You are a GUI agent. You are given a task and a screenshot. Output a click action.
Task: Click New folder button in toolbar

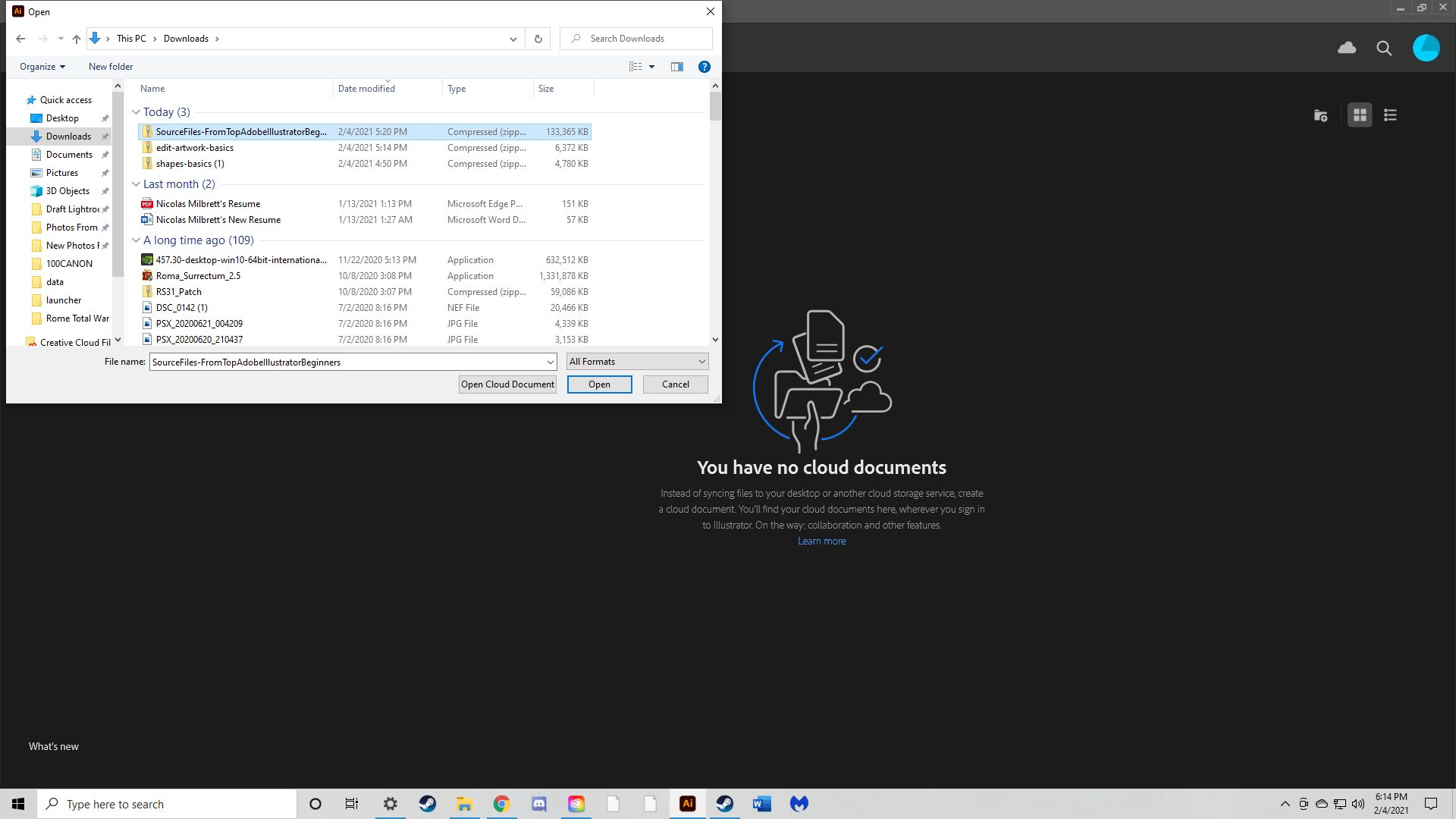(111, 66)
